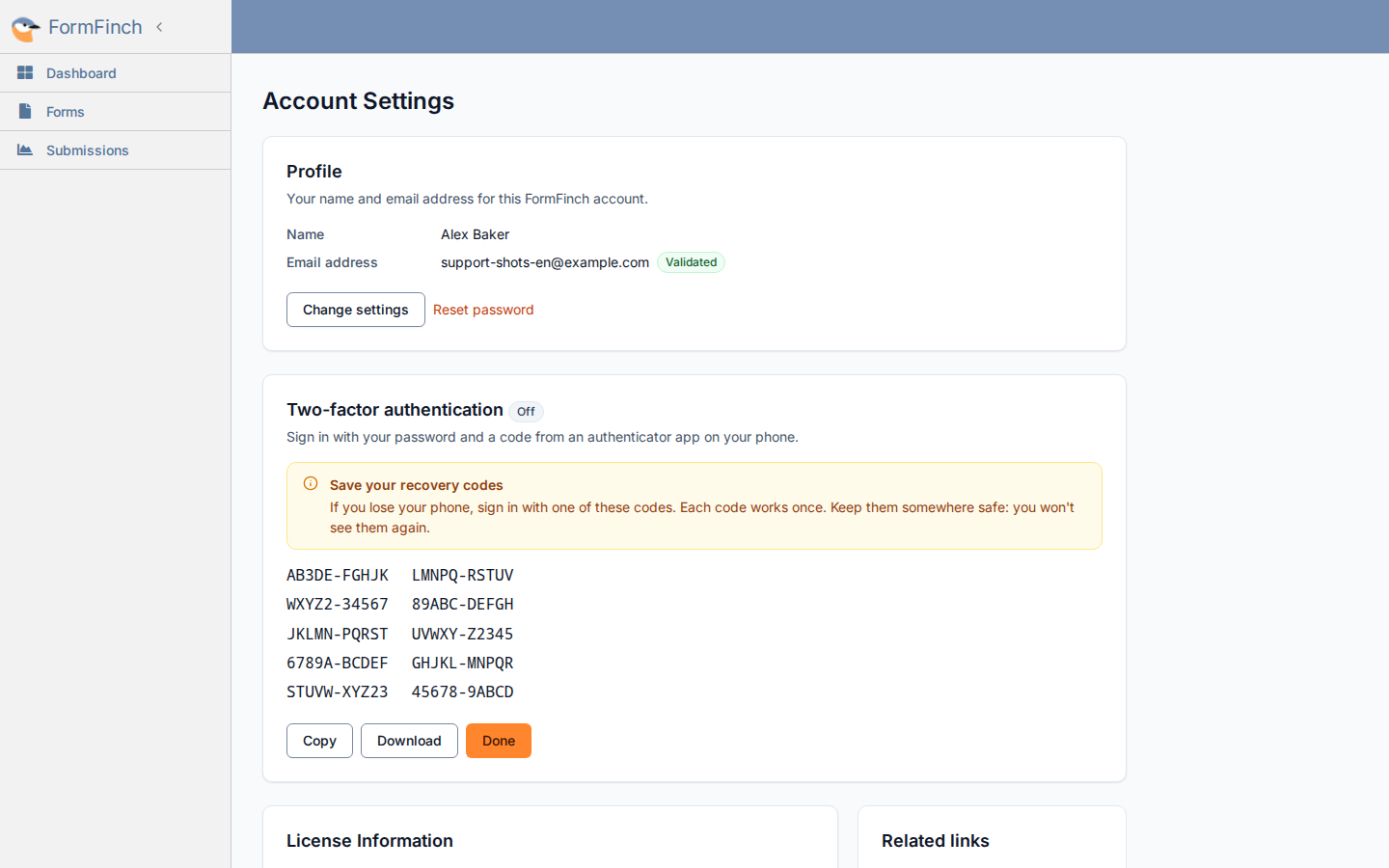Viewport: 1389px width, 868px height.
Task: Click the Dashboard grid icon
Action: click(25, 73)
